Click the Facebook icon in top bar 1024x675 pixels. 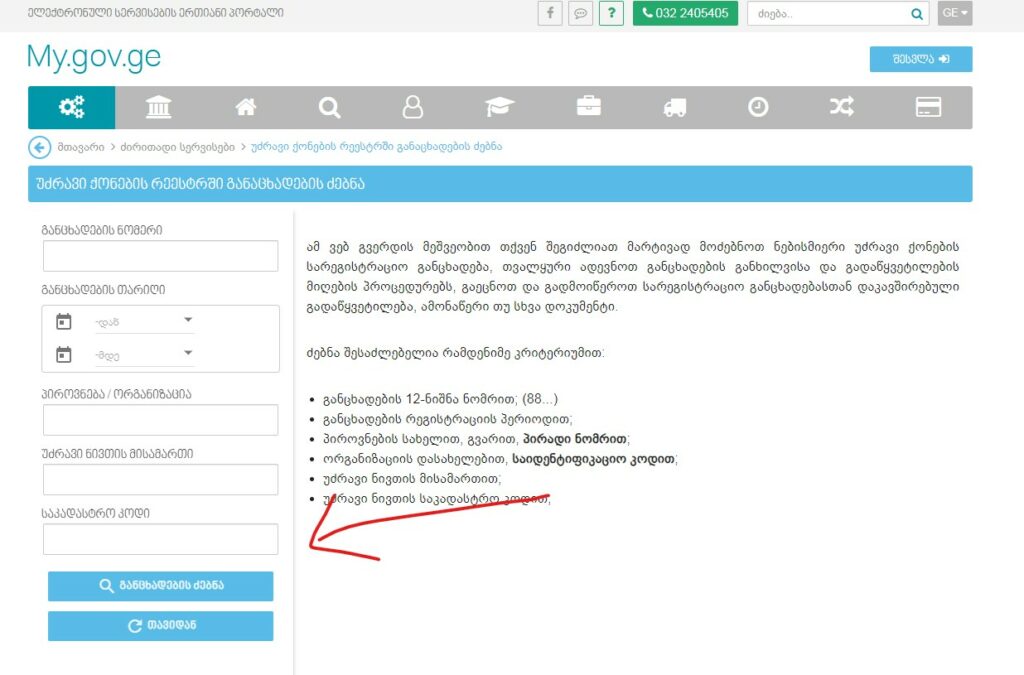(x=550, y=14)
